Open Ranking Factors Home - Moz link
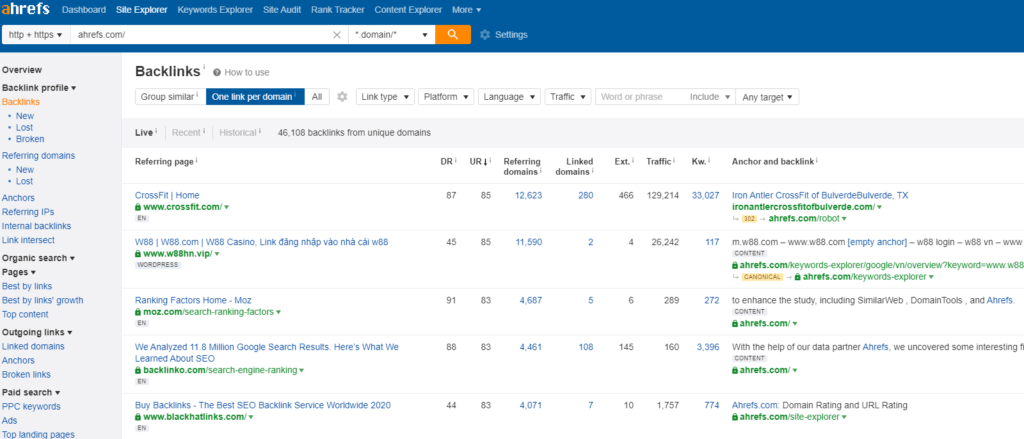The image size is (1024, 439). (195, 301)
